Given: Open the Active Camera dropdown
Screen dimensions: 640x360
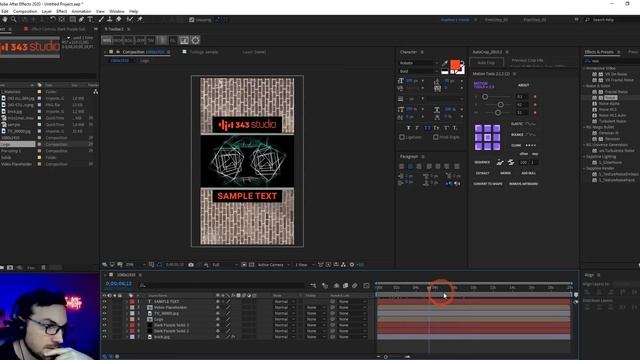Looking at the screenshot, I should (x=273, y=265).
